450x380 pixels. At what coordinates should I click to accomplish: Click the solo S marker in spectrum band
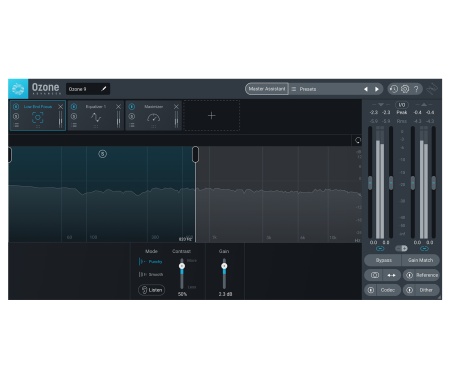(x=103, y=154)
